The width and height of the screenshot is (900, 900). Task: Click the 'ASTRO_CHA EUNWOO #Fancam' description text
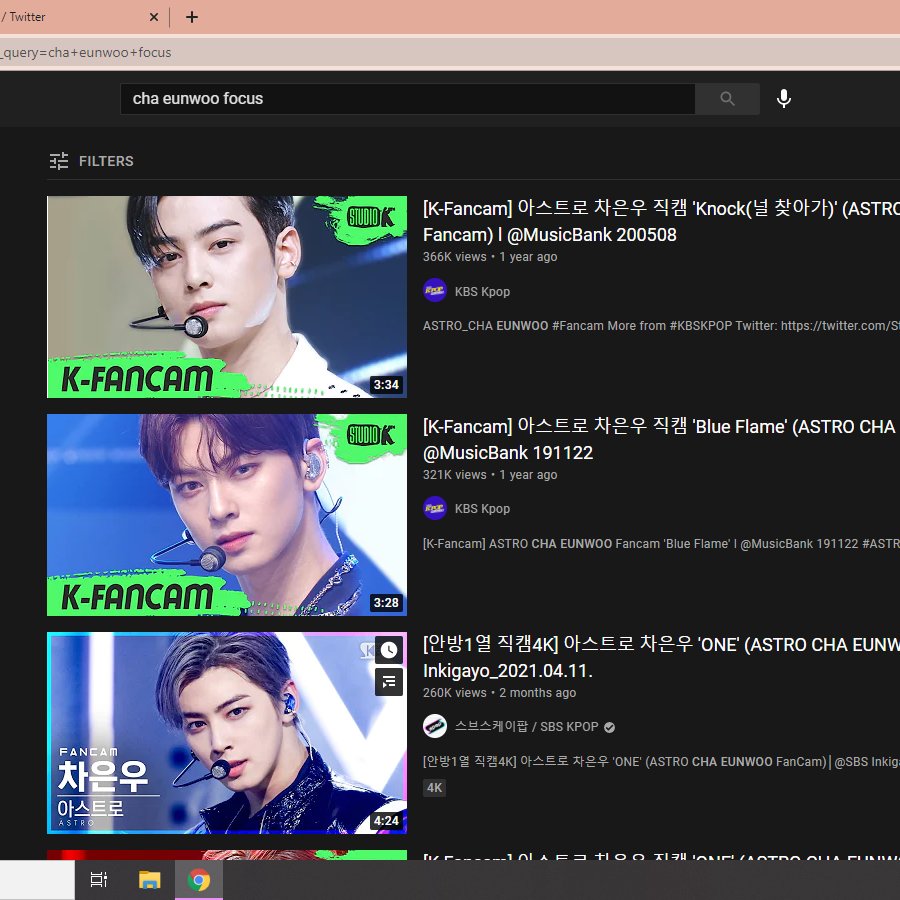(661, 325)
